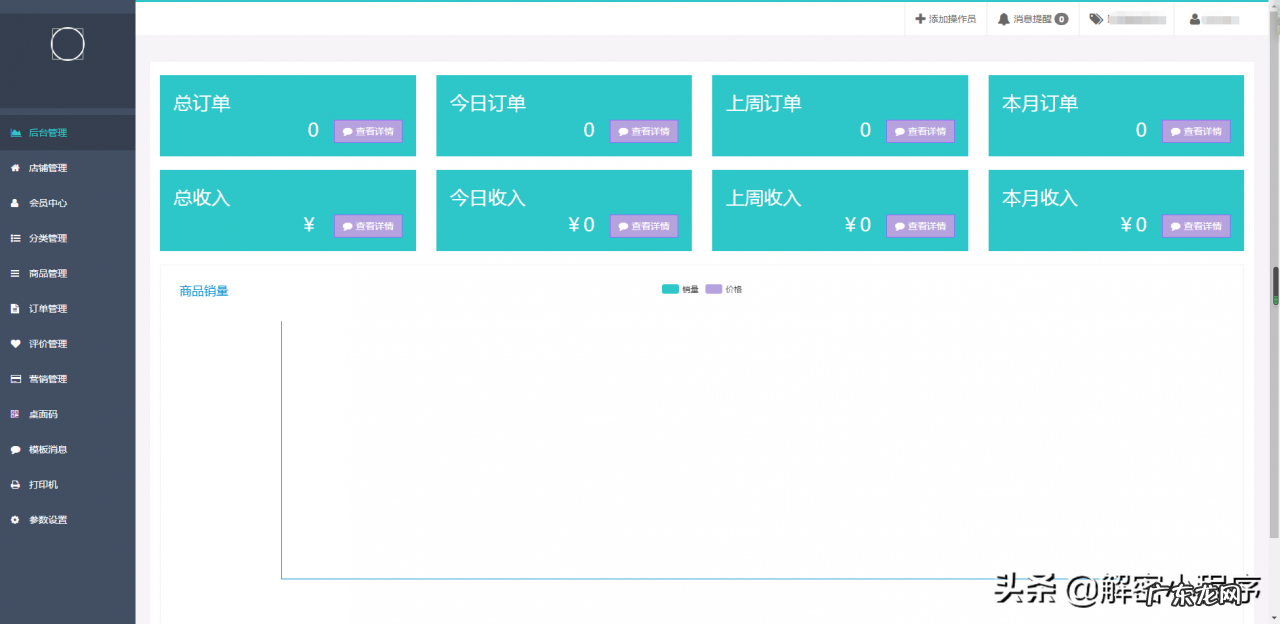Toggle the 价格 series in chart legend
Screen dimensions: 1280x624
click(x=724, y=289)
